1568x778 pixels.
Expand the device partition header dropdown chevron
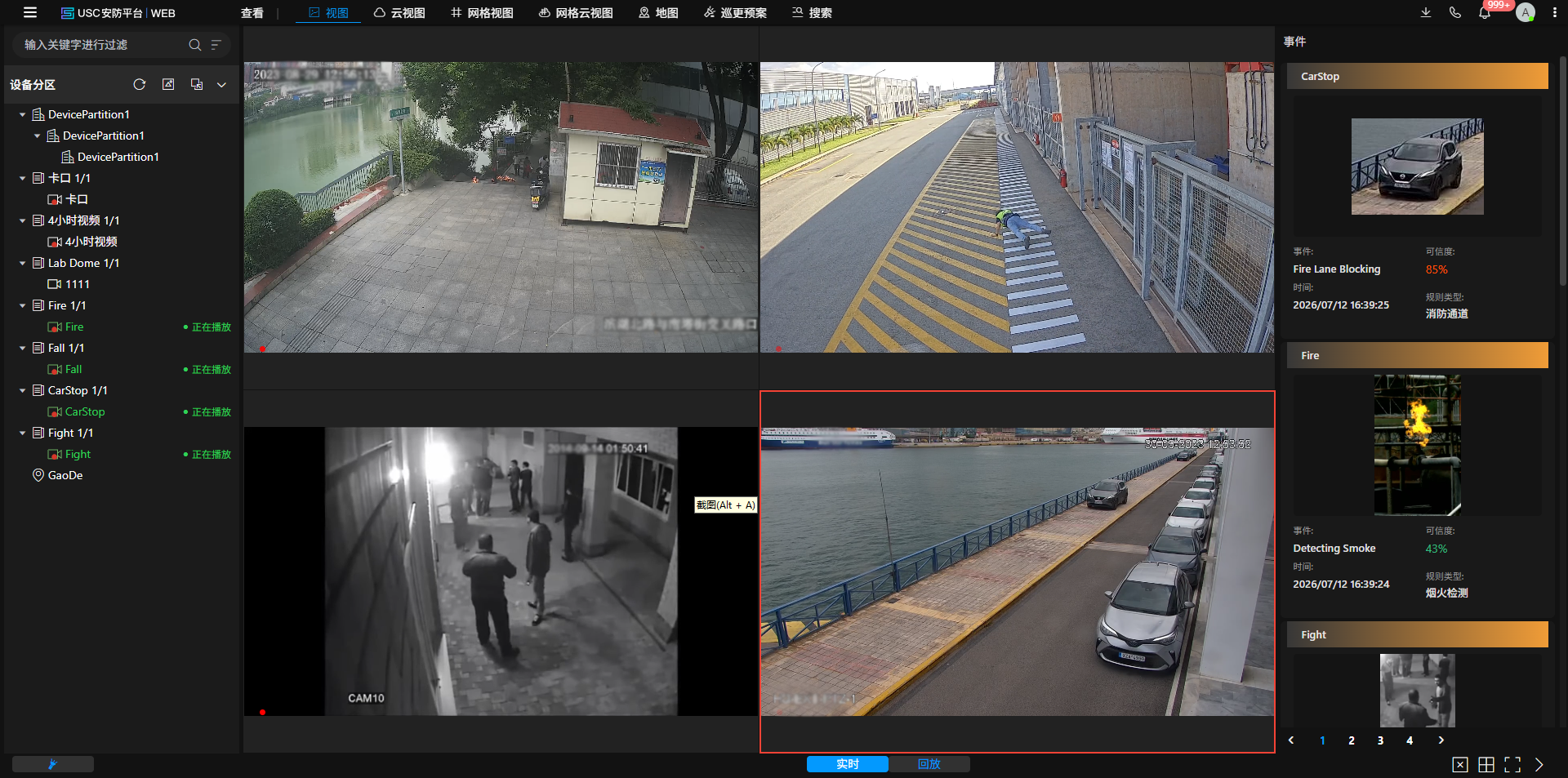point(221,84)
